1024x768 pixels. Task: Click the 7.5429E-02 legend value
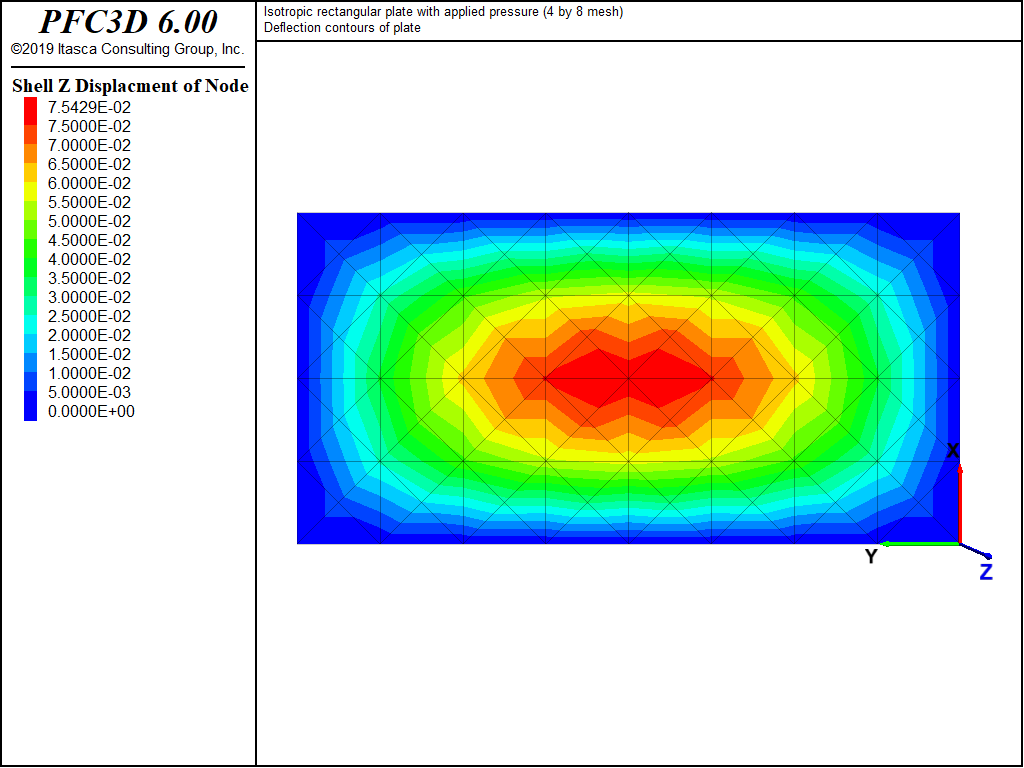(x=89, y=107)
